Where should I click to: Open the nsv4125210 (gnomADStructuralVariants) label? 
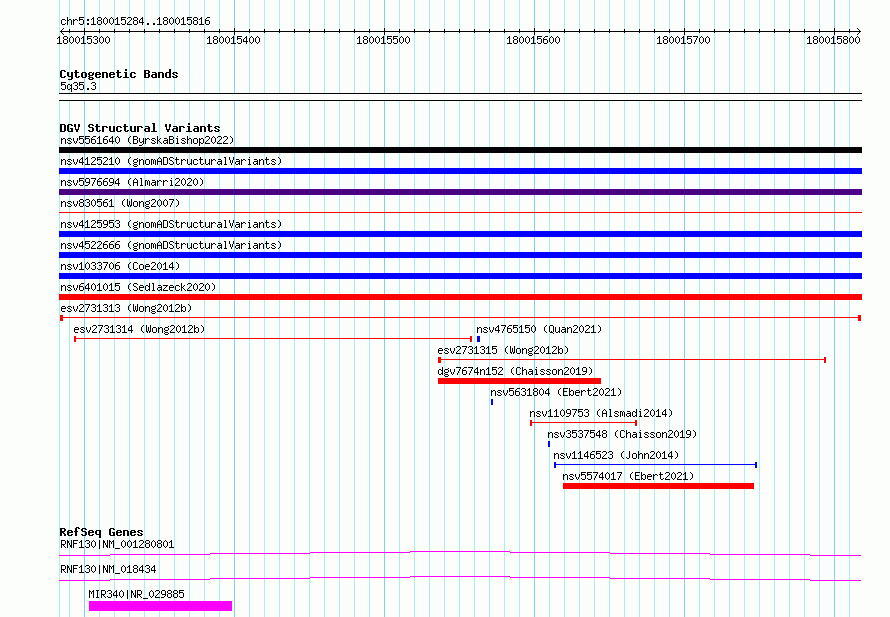click(x=171, y=161)
